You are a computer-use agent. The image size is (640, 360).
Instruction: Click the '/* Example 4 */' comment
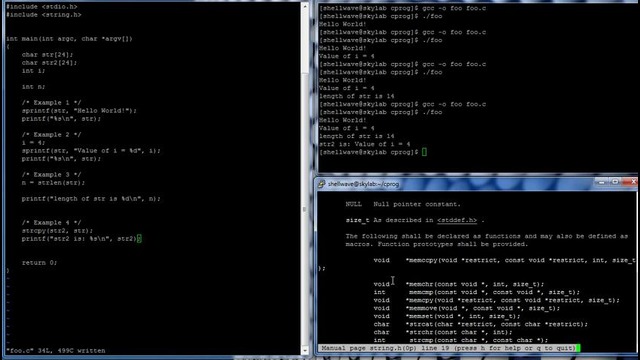(51, 222)
